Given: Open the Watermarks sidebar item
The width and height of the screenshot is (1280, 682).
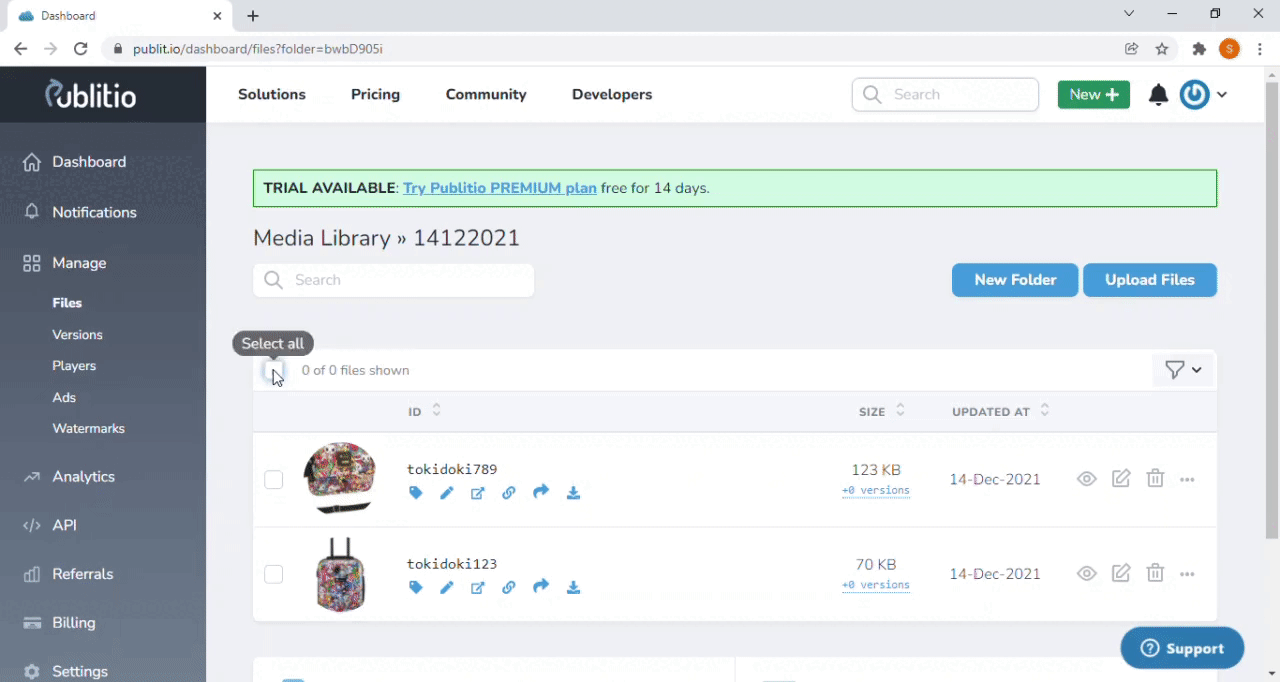Looking at the screenshot, I should tap(88, 428).
